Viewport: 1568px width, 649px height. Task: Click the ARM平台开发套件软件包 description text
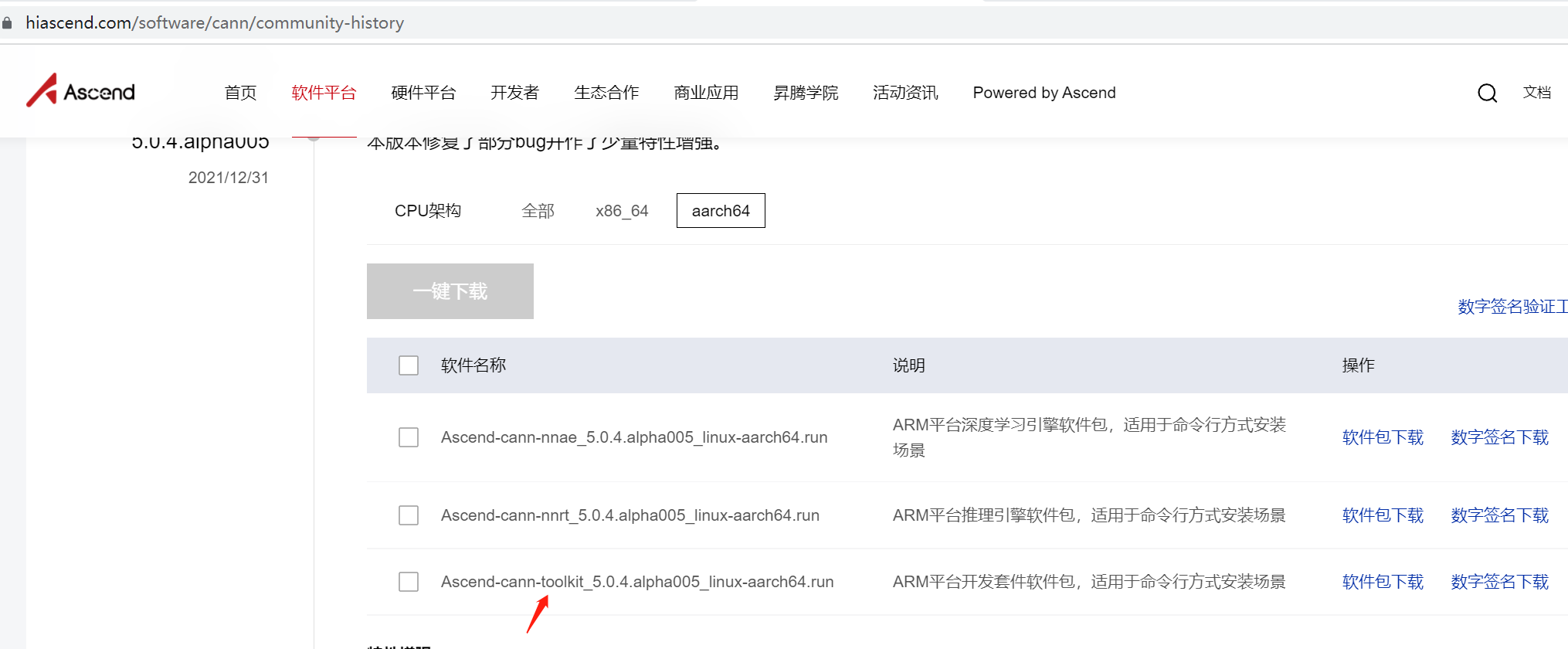[1089, 582]
